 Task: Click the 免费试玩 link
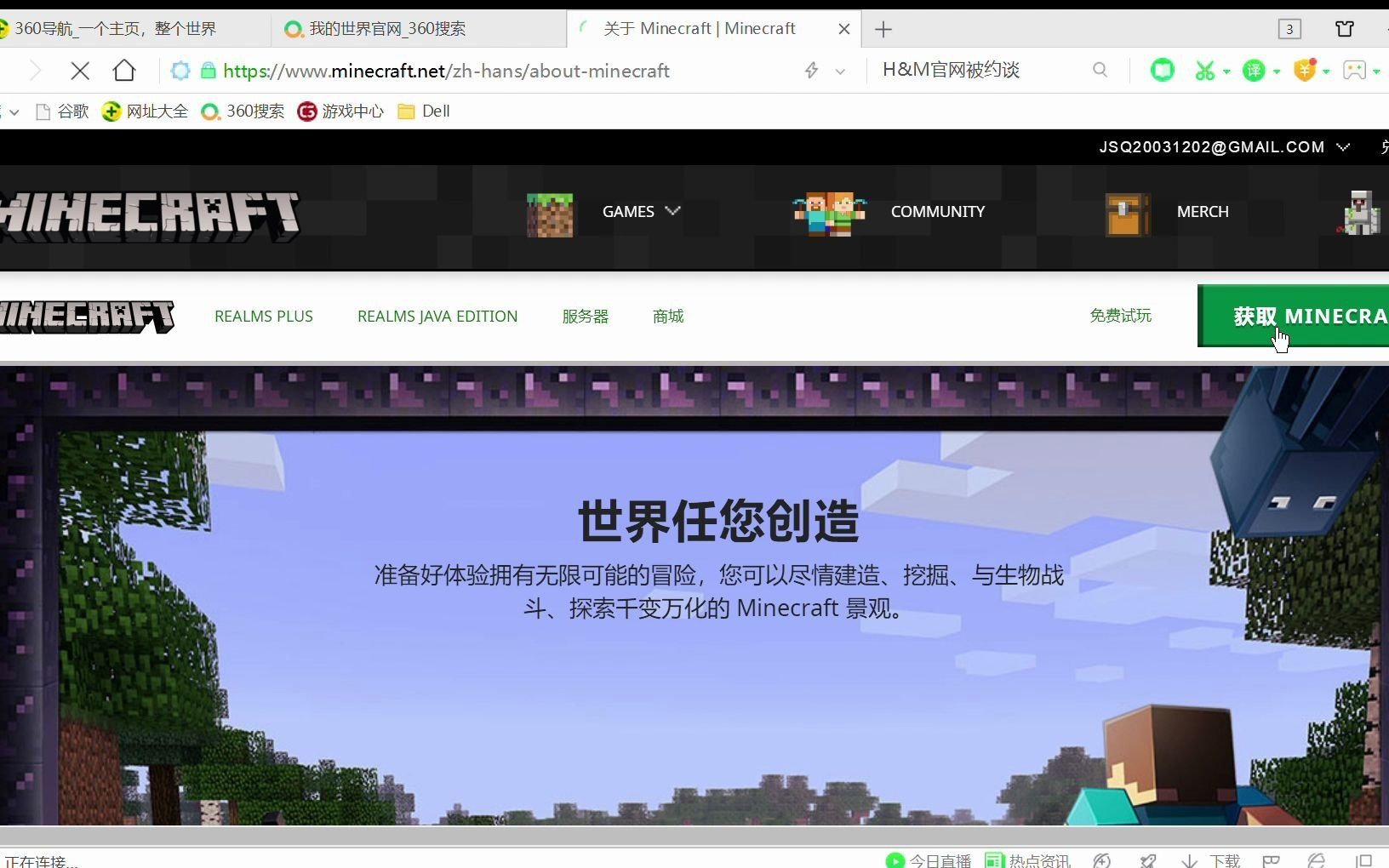pyautogui.click(x=1120, y=316)
